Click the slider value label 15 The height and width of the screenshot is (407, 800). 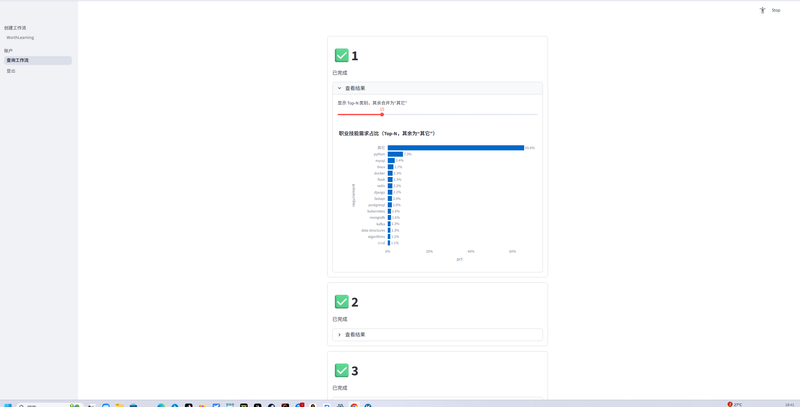(382, 109)
